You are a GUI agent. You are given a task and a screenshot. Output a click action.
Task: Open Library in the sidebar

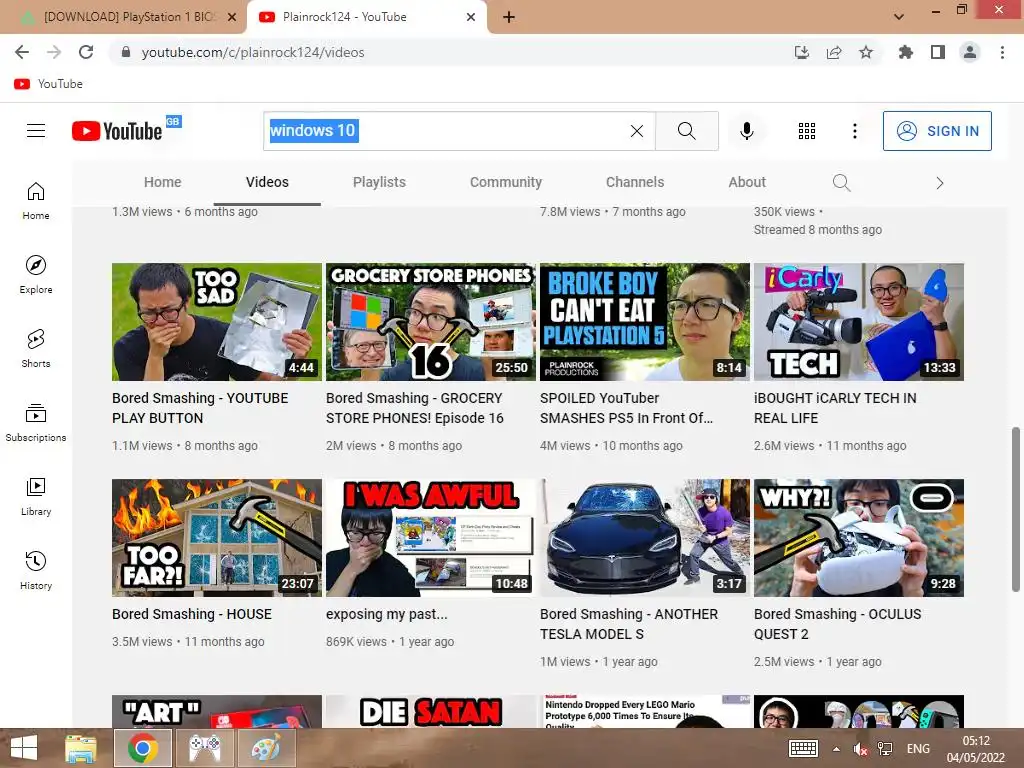[36, 496]
